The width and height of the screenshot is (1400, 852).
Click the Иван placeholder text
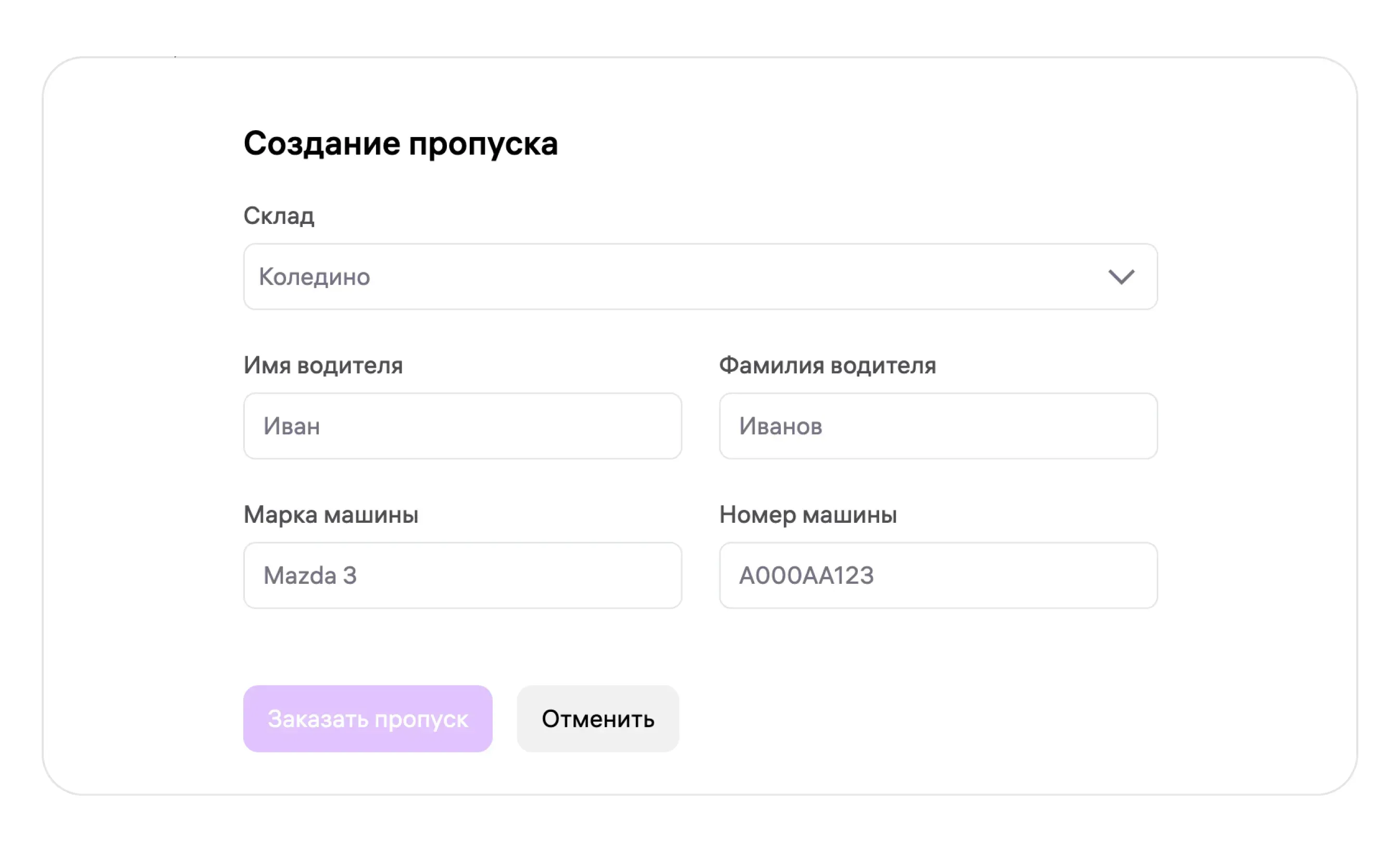click(292, 426)
